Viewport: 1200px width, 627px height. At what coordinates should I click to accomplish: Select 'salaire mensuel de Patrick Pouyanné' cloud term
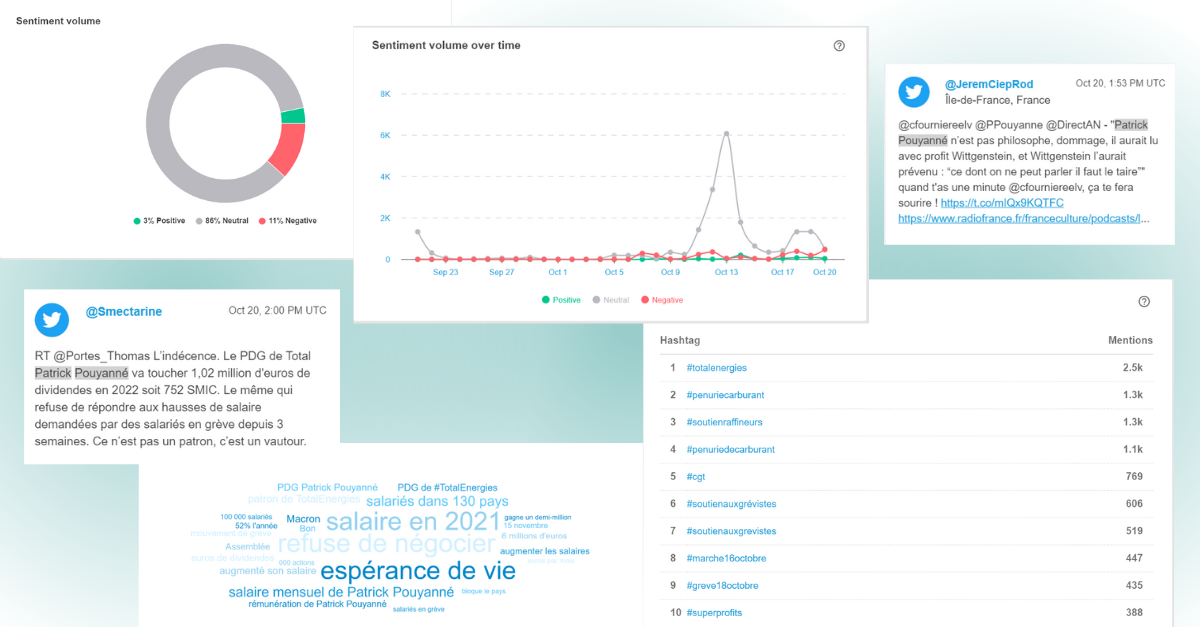[x=341, y=592]
